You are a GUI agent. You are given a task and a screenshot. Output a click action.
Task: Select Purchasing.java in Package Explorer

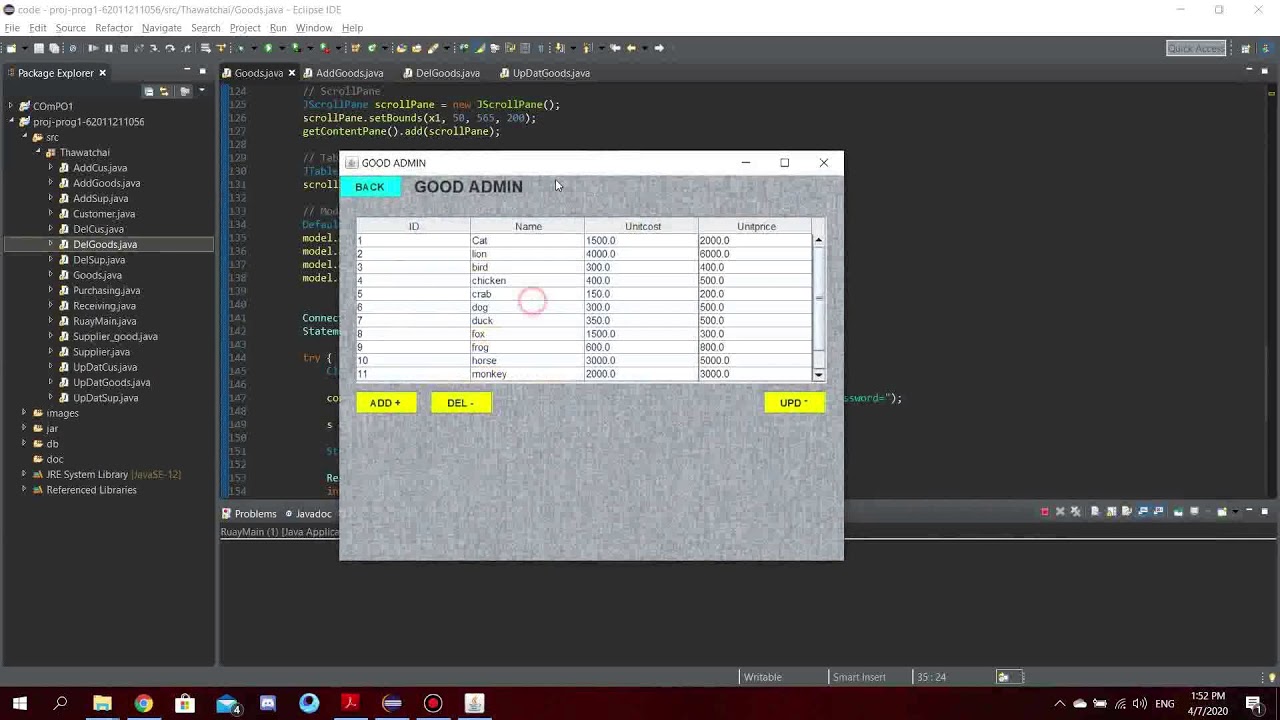[106, 291]
